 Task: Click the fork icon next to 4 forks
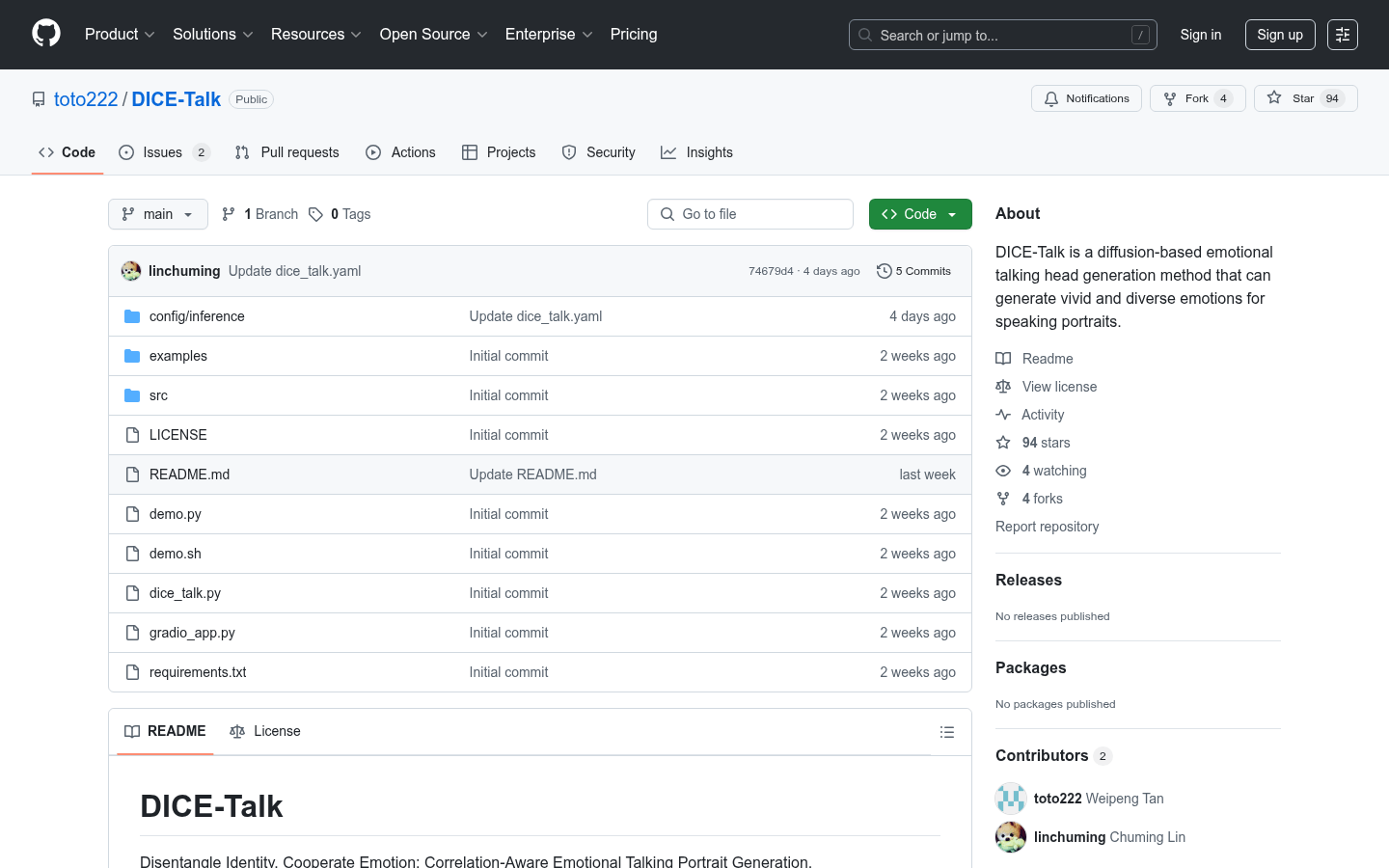1003,499
